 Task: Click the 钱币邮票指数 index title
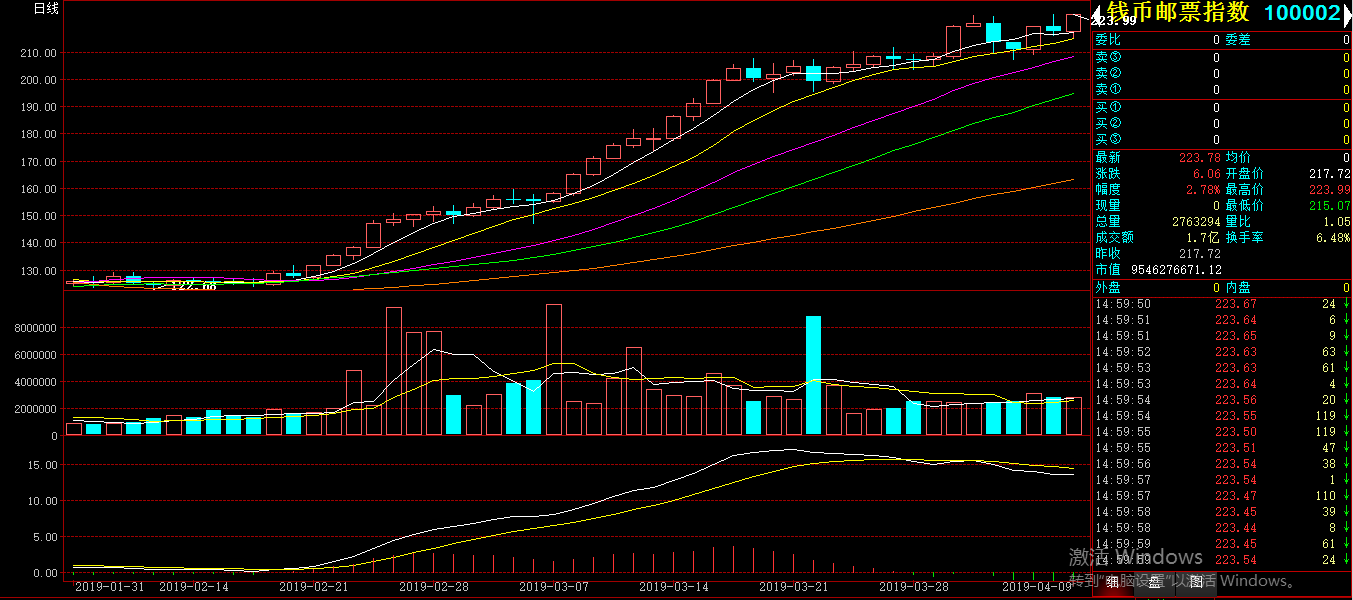tap(1177, 13)
